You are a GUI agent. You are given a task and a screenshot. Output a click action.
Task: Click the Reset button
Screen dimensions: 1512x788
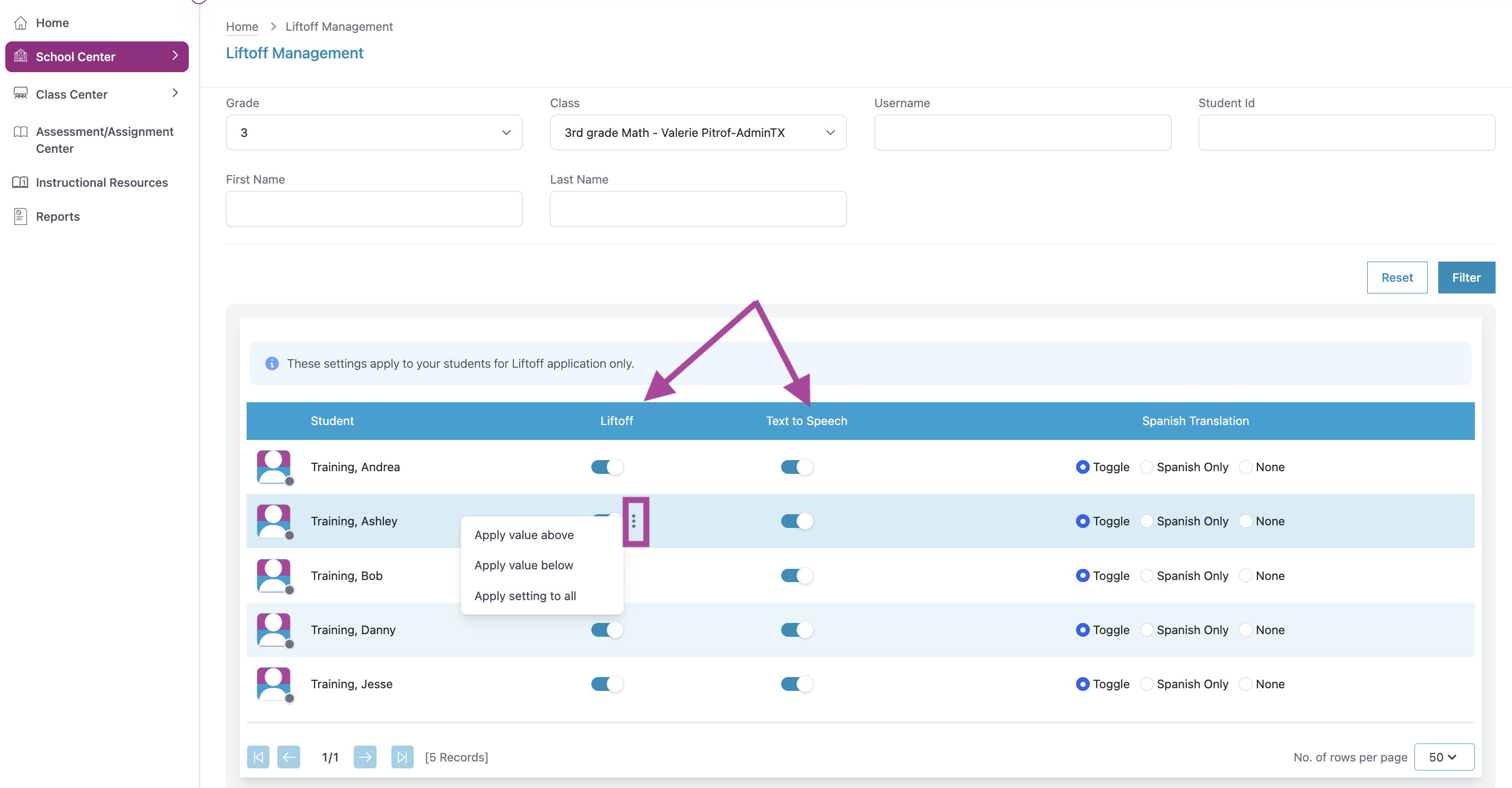click(1397, 277)
